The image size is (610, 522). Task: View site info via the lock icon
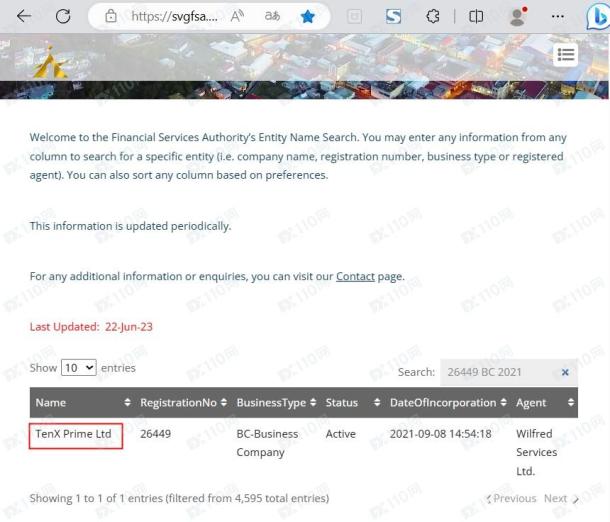click(111, 16)
